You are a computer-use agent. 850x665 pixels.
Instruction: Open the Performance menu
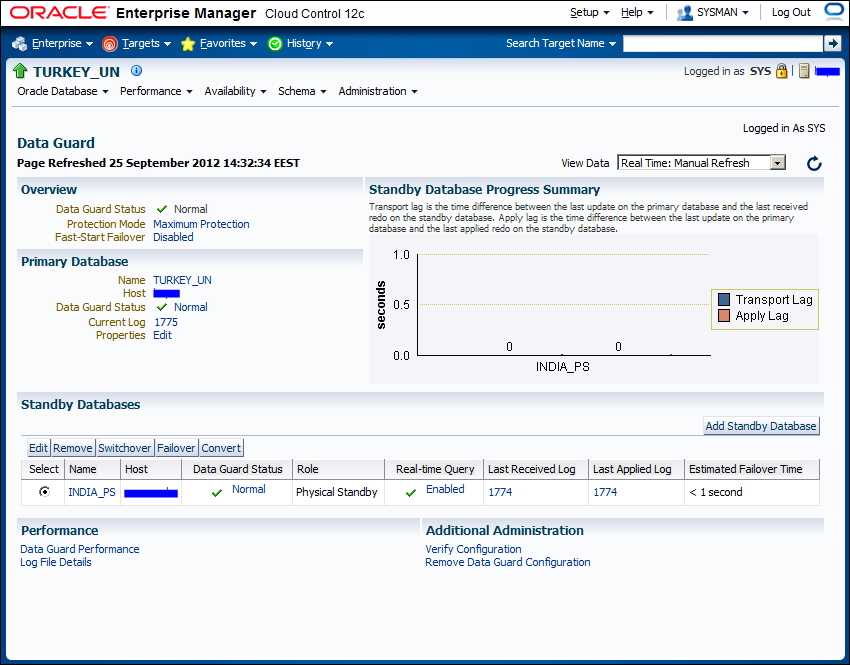pyautogui.click(x=156, y=91)
